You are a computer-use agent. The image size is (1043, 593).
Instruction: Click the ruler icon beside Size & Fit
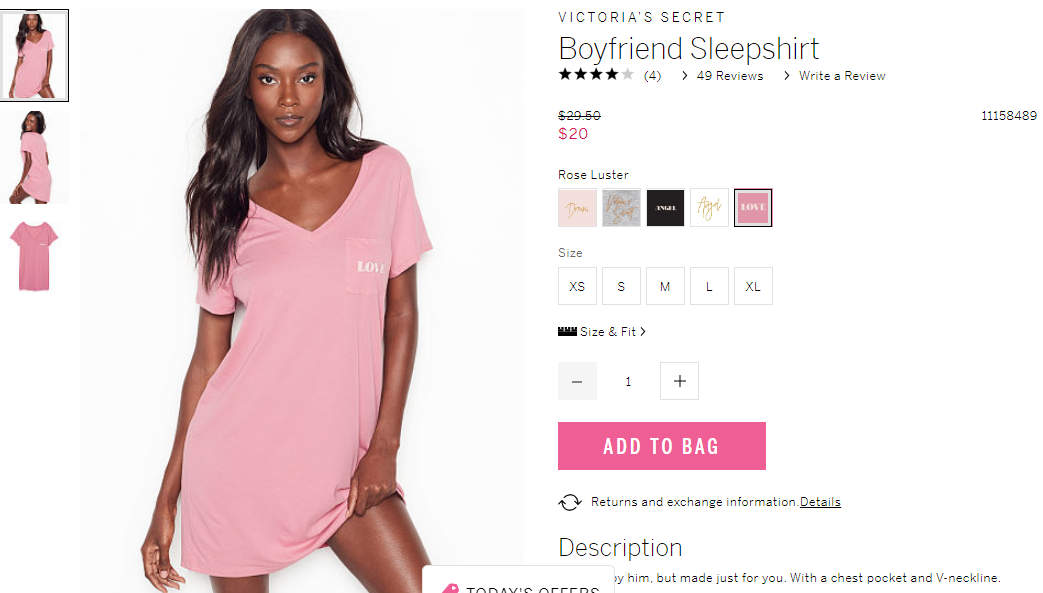coord(567,331)
